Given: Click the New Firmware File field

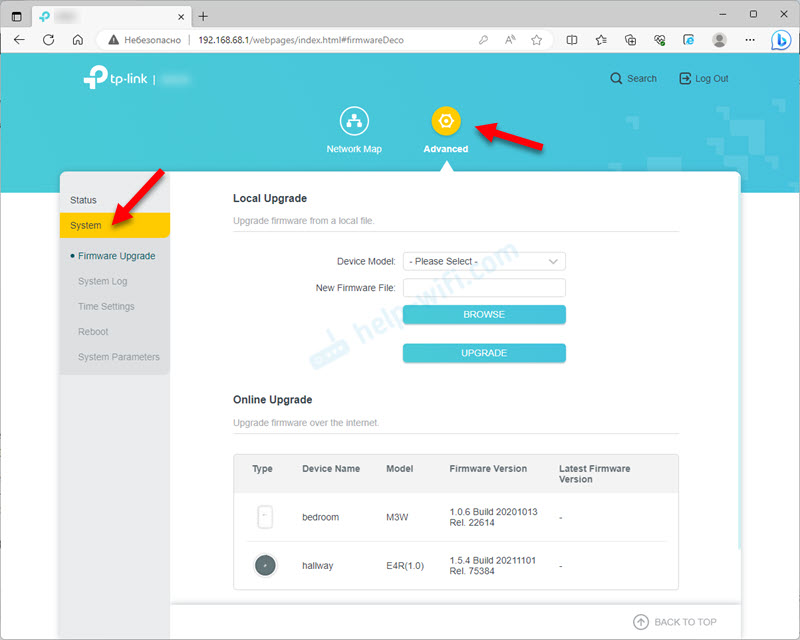Looking at the screenshot, I should [x=484, y=288].
